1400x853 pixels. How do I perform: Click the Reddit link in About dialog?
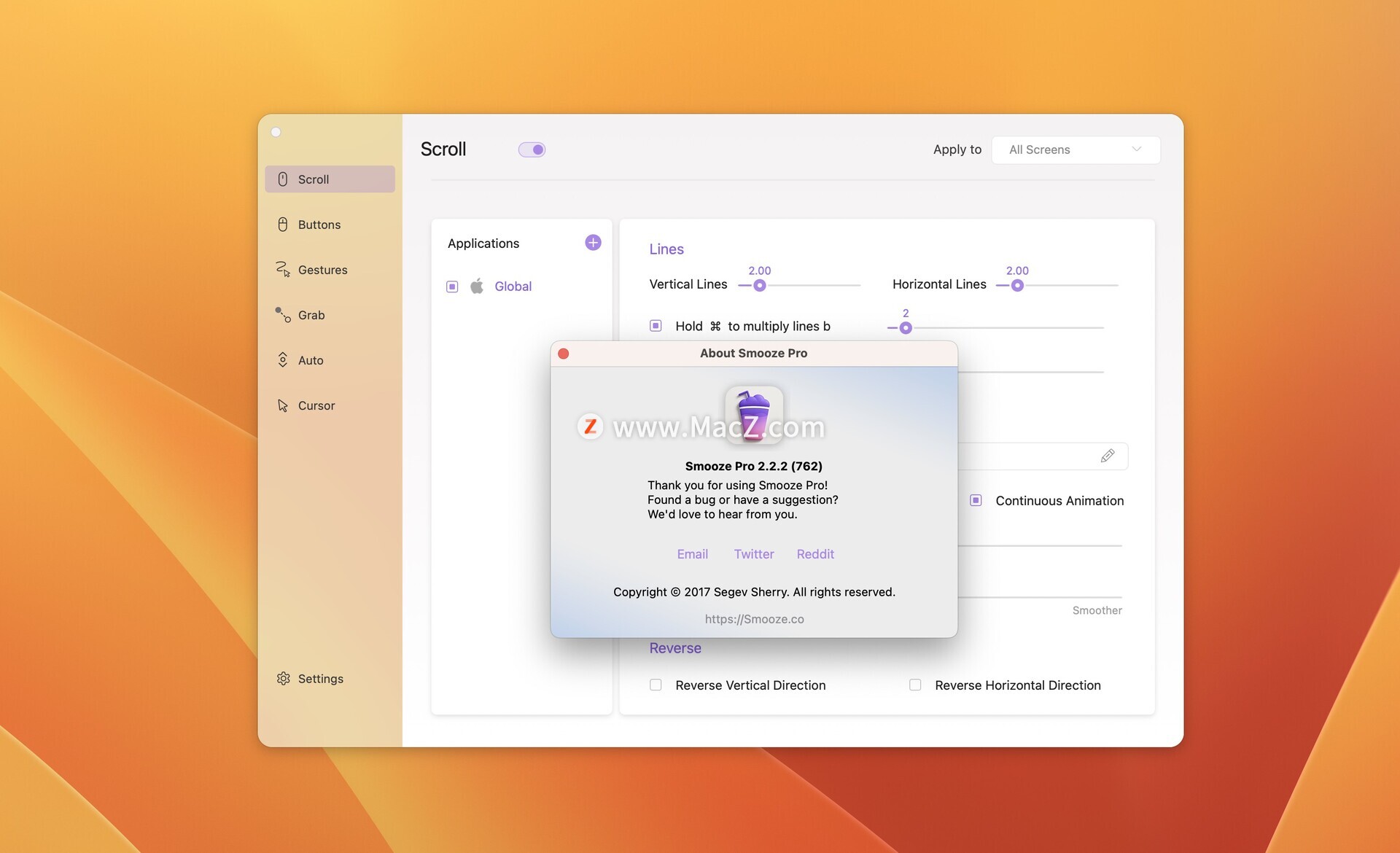coord(815,554)
